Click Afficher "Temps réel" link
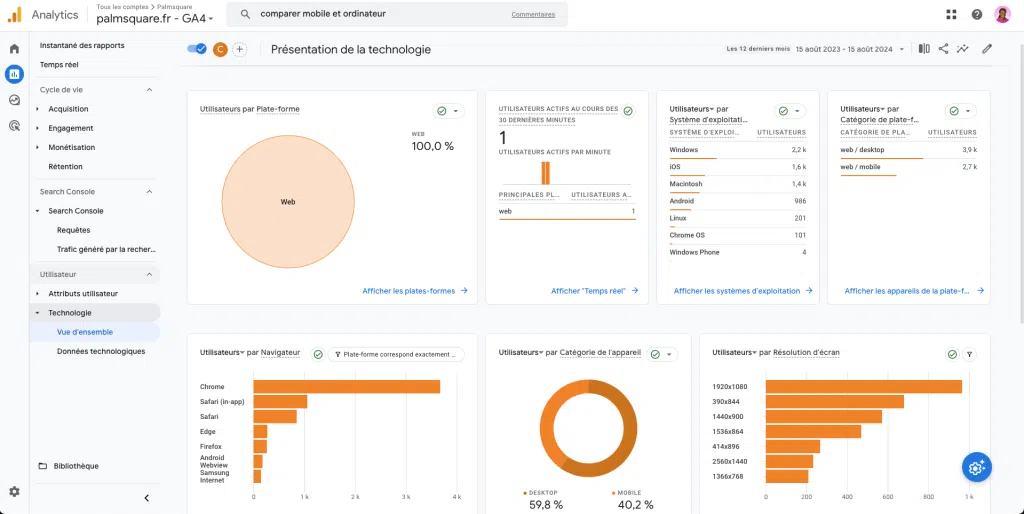Image resolution: width=1024 pixels, height=514 pixels. tap(594, 291)
